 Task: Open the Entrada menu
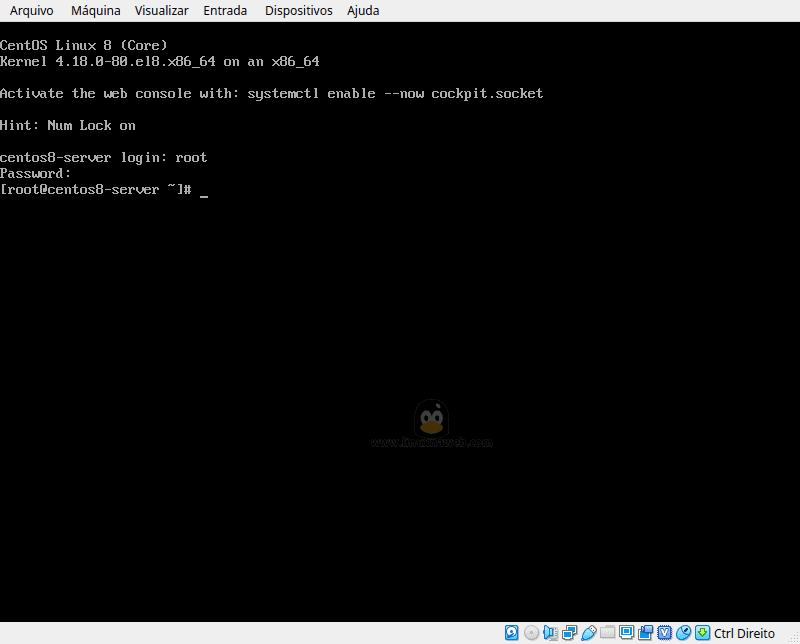(x=225, y=11)
